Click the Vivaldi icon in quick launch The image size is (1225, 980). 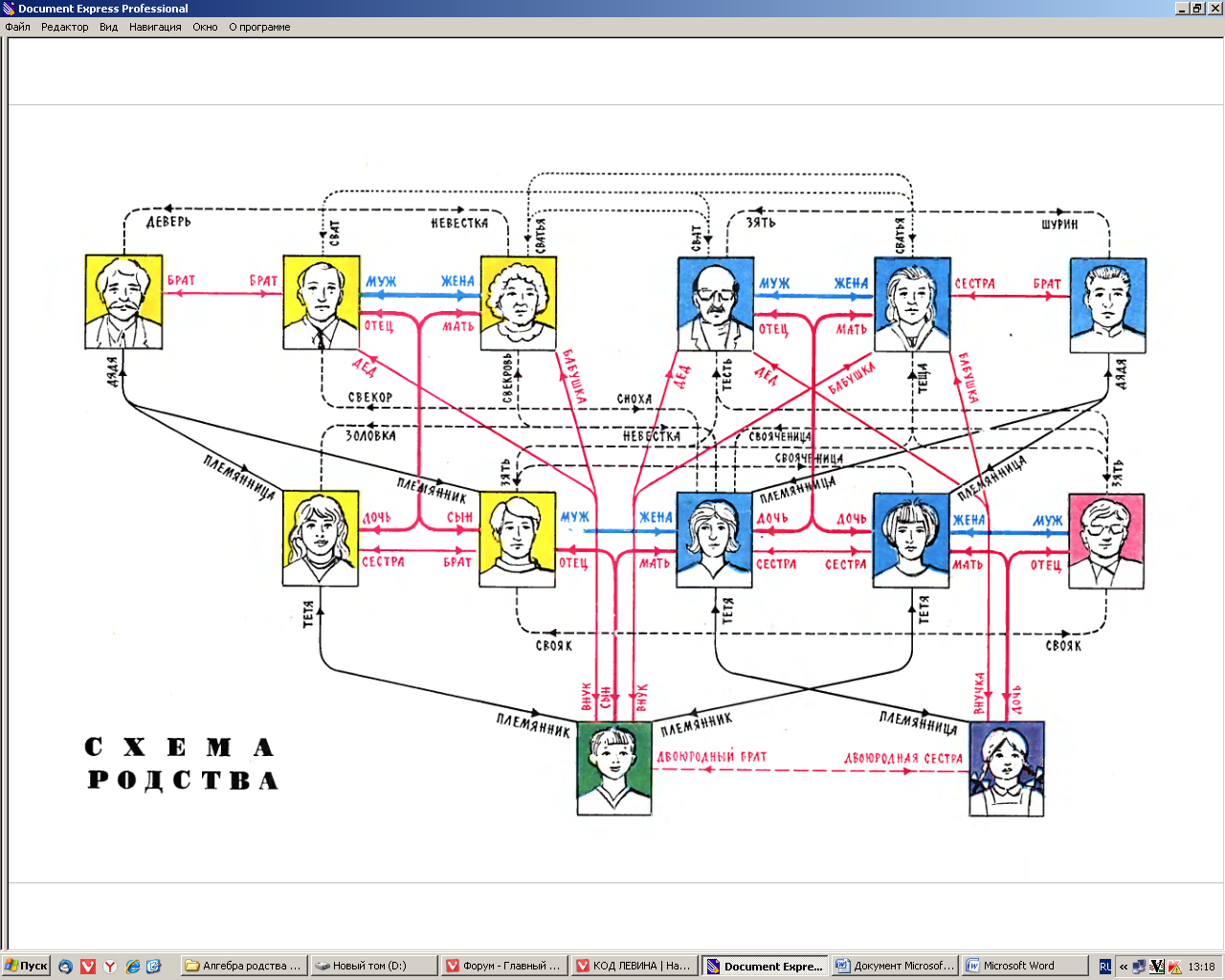tap(88, 966)
